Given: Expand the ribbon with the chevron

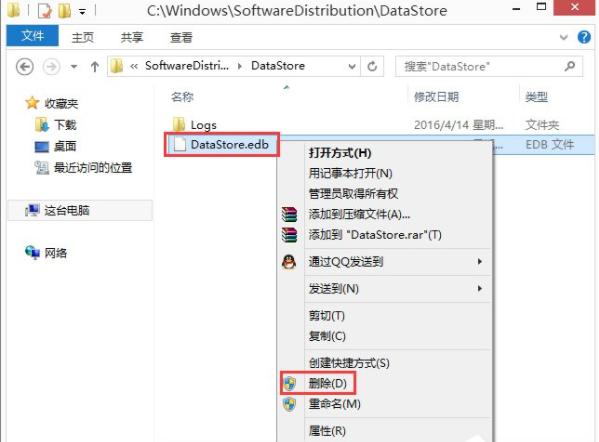Looking at the screenshot, I should (x=563, y=37).
